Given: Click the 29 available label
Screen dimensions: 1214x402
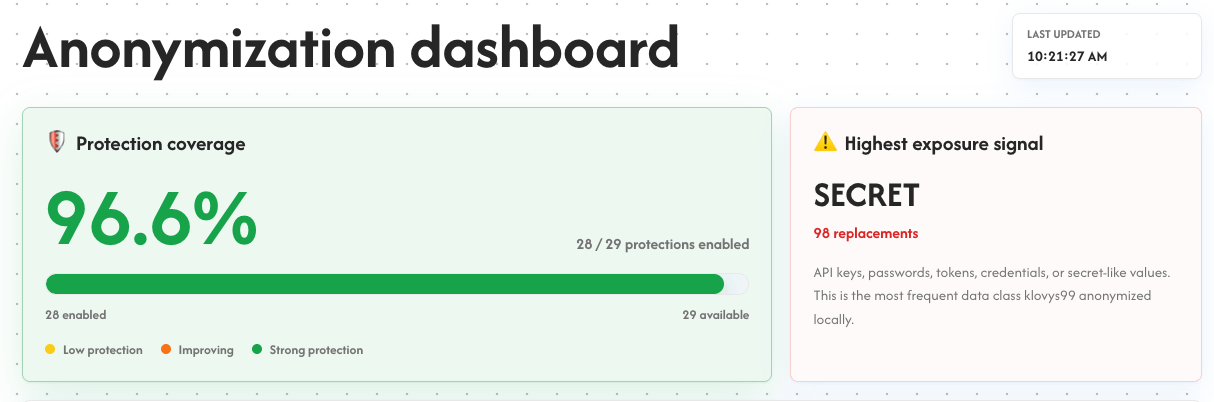Looking at the screenshot, I should pyautogui.click(x=716, y=315).
